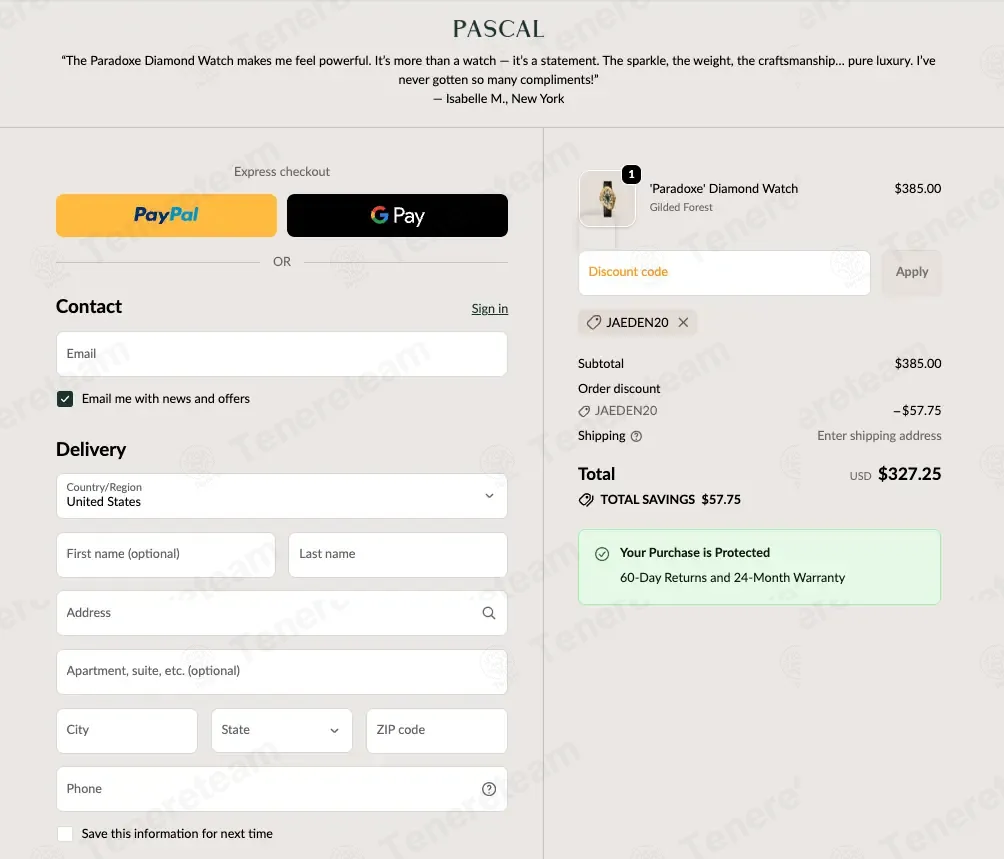Viewport: 1004px width, 859px height.
Task: Click the purchase protected checkmark icon
Action: (x=602, y=553)
